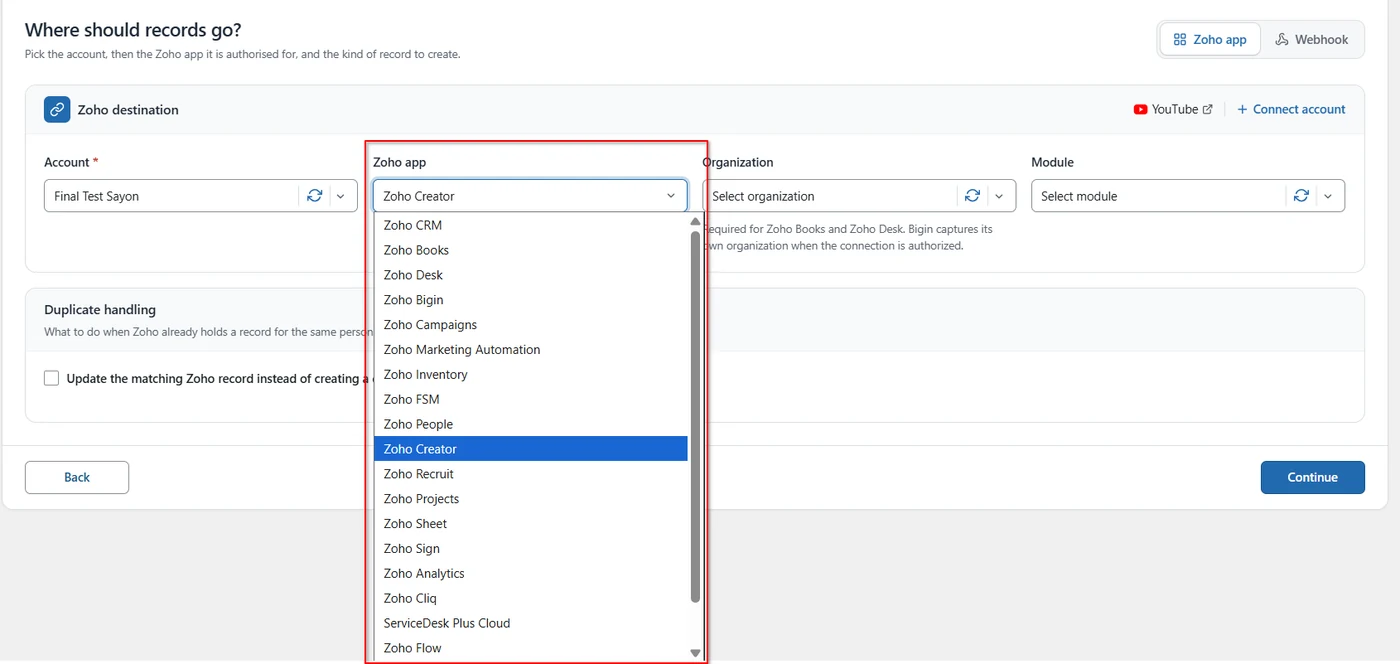Choose Zoho Desk option
This screenshot has height=664, width=1400.
[531, 275]
